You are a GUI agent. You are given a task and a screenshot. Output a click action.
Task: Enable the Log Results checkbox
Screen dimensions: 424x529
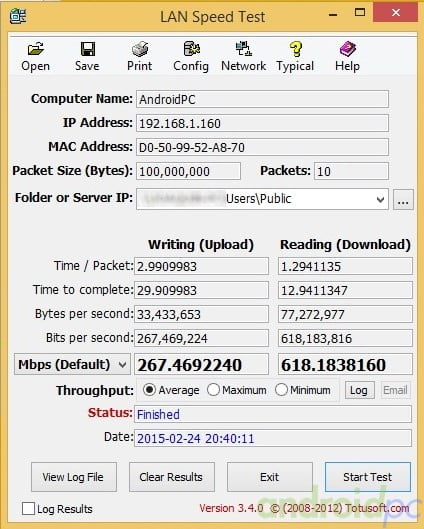(28, 508)
